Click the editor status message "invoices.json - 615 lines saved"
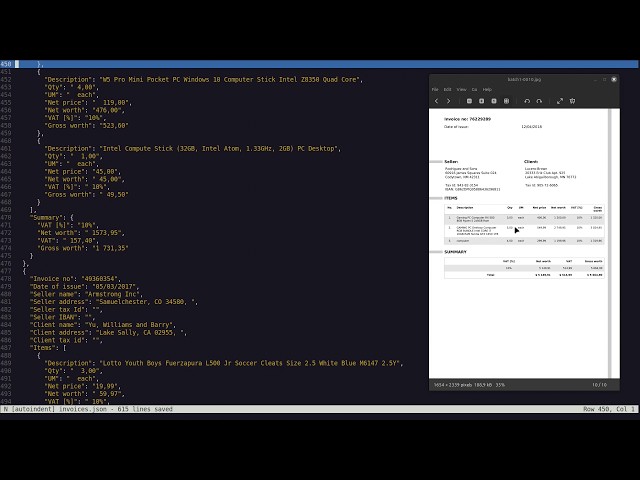 coord(116,409)
